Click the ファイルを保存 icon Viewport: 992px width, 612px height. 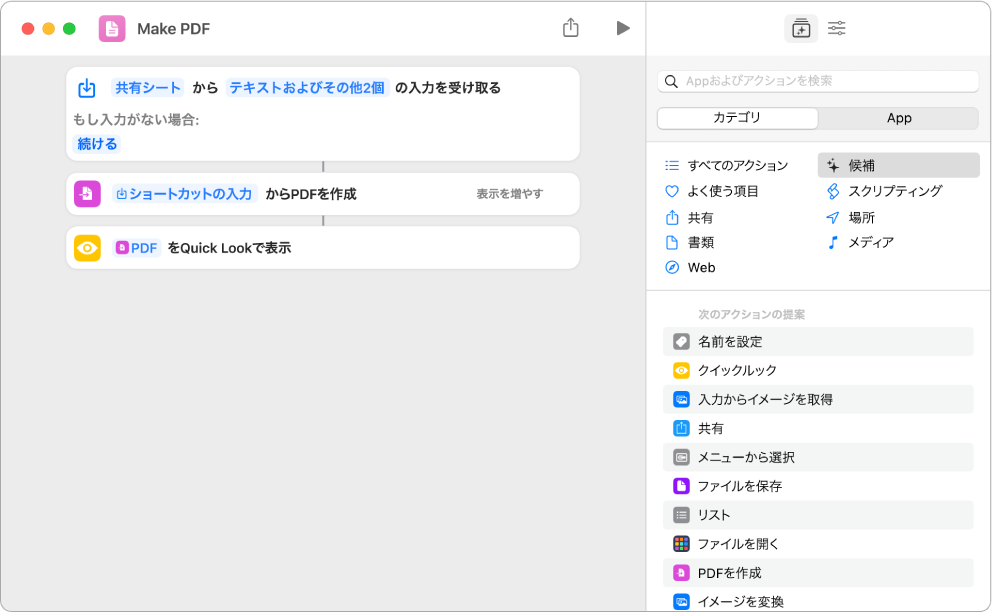pos(681,486)
